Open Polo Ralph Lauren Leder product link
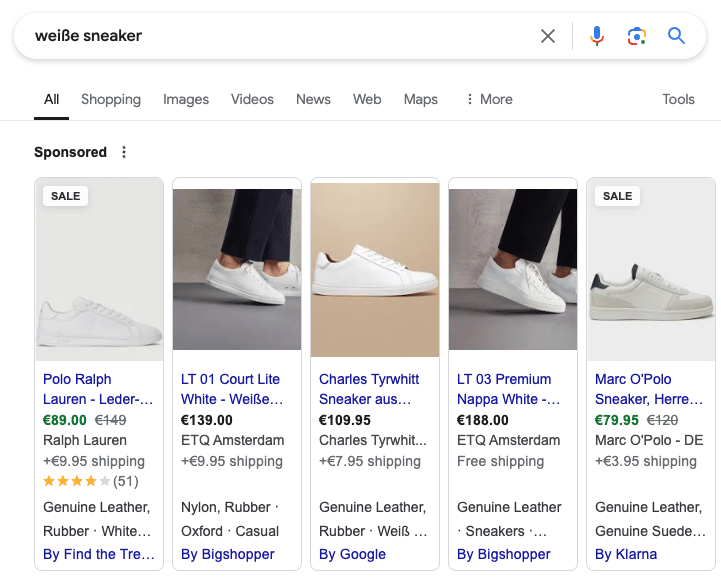Image resolution: width=721 pixels, height=580 pixels. click(98, 389)
